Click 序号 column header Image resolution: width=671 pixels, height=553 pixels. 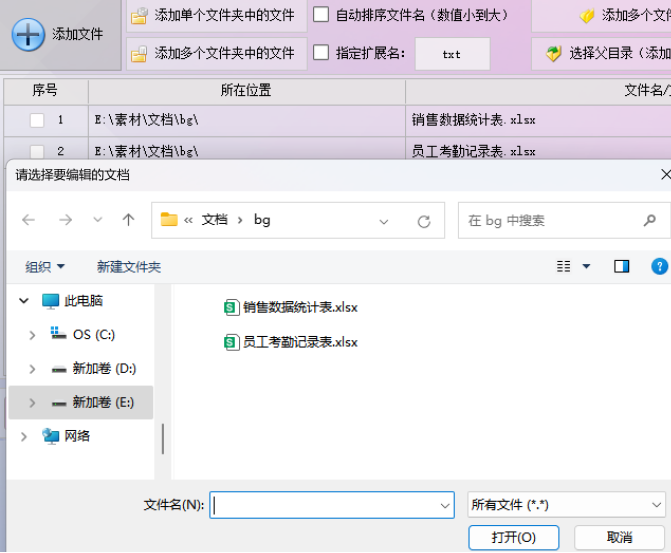coord(46,91)
